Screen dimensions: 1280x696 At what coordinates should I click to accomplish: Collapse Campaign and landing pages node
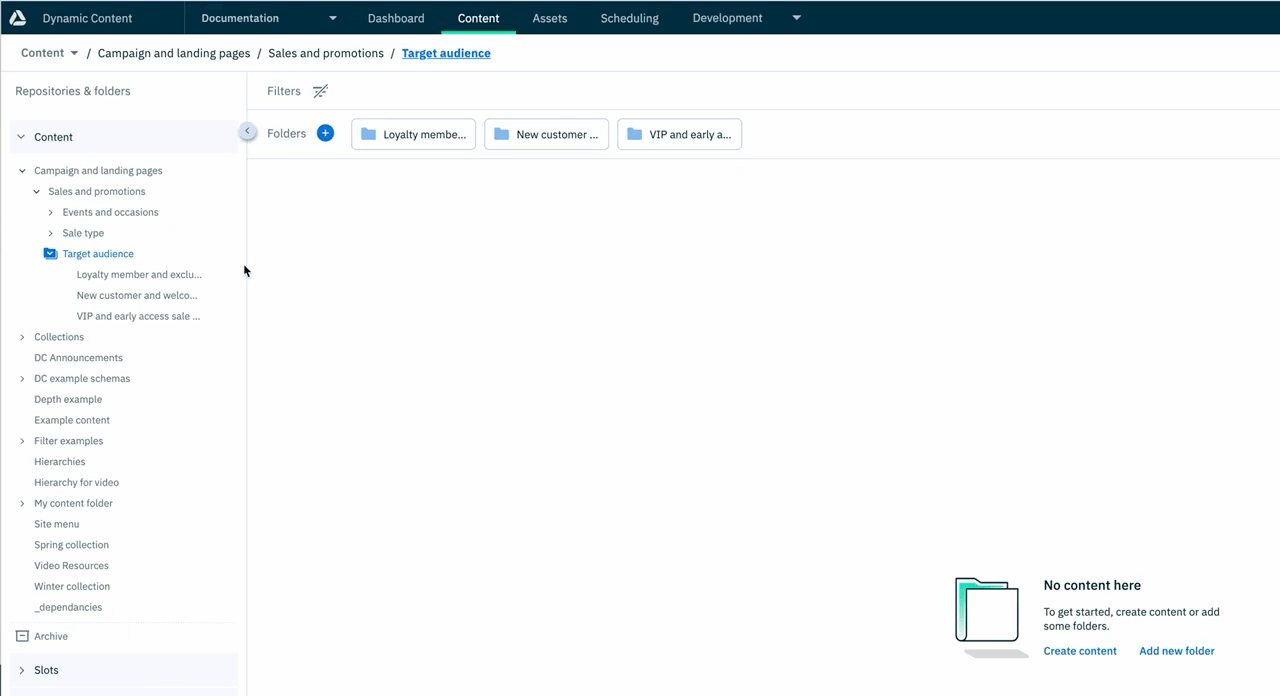pyautogui.click(x=23, y=171)
